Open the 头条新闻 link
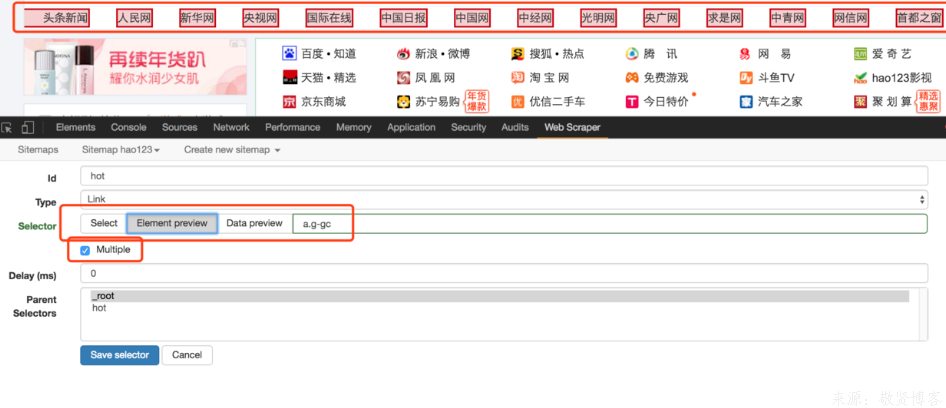This screenshot has width=946, height=408. tap(57, 19)
